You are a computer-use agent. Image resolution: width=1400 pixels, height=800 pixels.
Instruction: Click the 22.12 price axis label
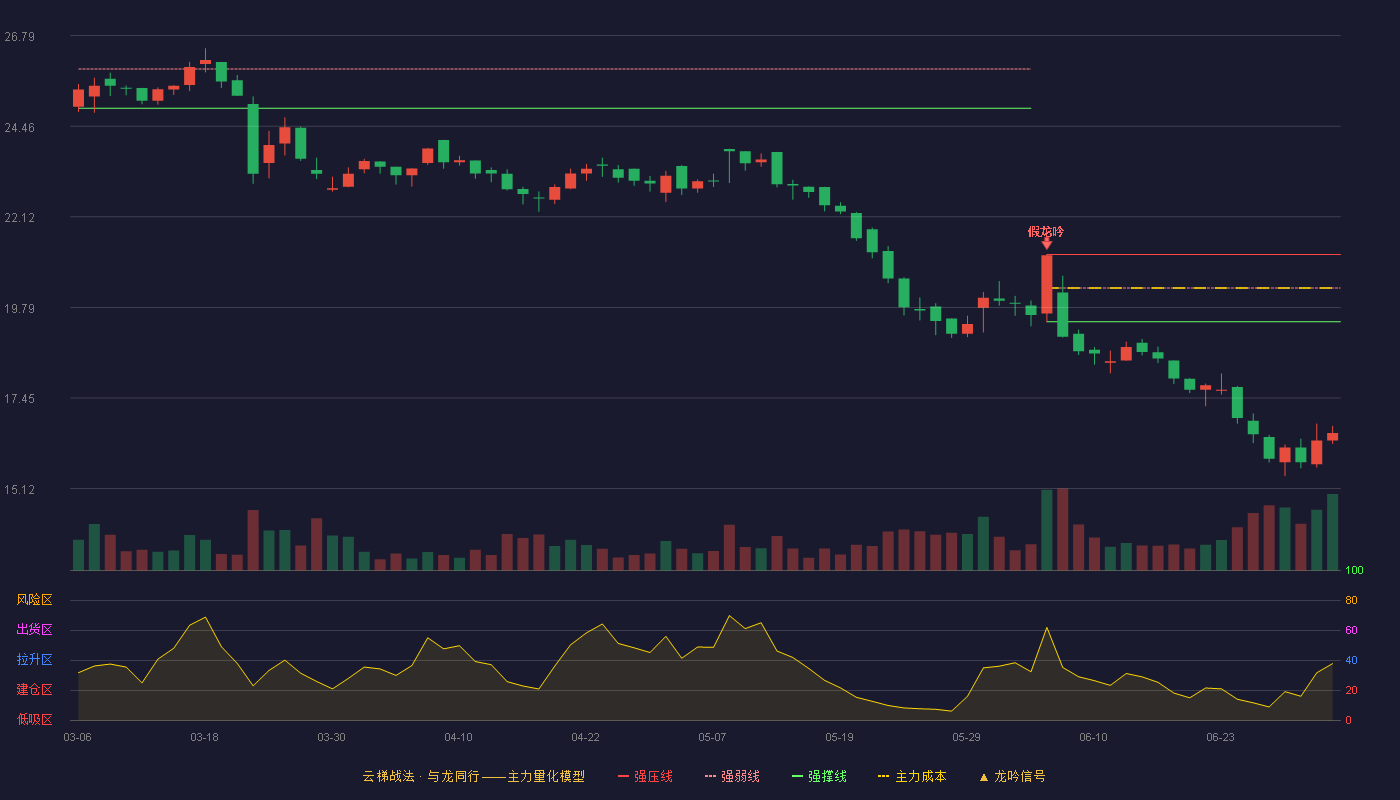[x=20, y=218]
